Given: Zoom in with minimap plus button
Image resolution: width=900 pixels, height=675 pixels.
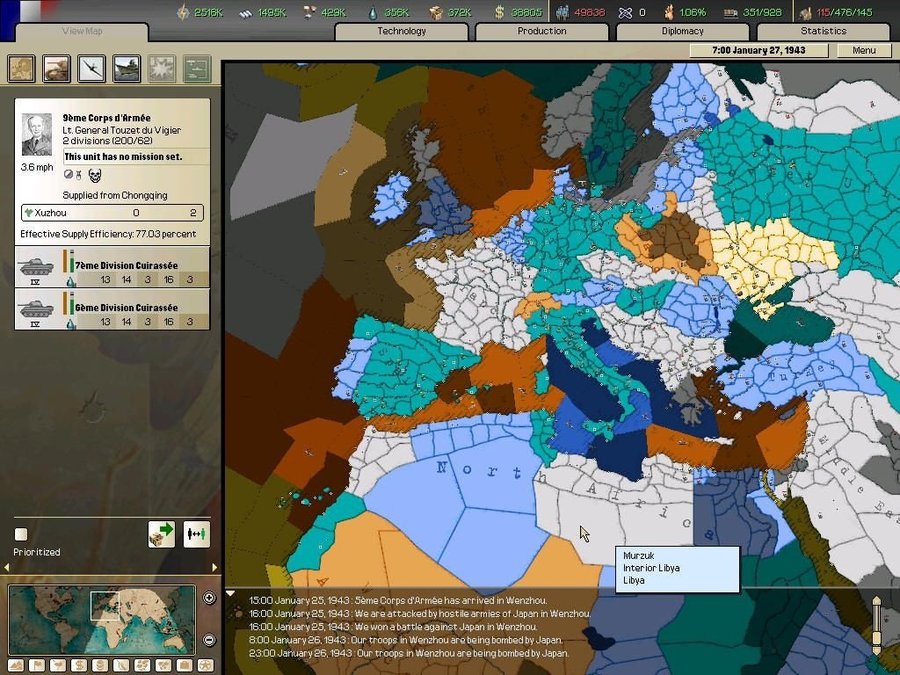Looking at the screenshot, I should click(x=209, y=598).
